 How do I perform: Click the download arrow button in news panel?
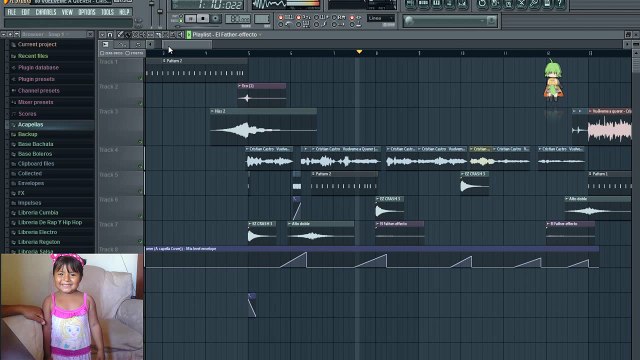pos(492,20)
